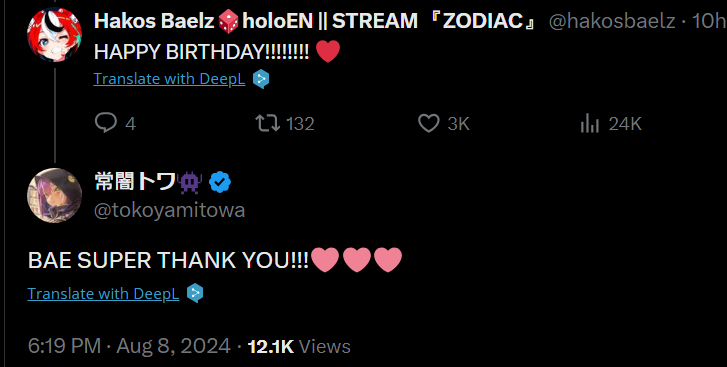The width and height of the screenshot is (727, 367).
Task: Click the 12.1K Views count
Action: point(299,346)
